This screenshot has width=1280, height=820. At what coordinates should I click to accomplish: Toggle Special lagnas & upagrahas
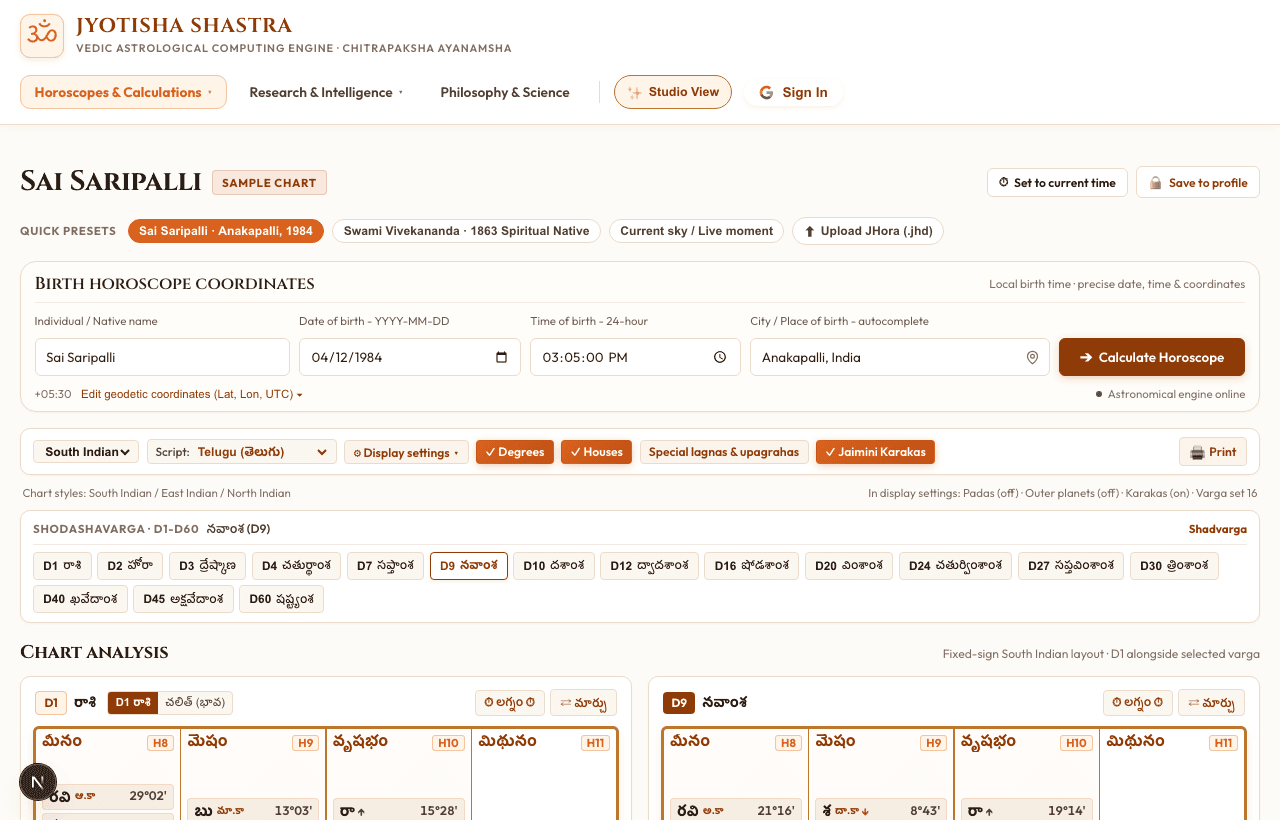click(724, 452)
